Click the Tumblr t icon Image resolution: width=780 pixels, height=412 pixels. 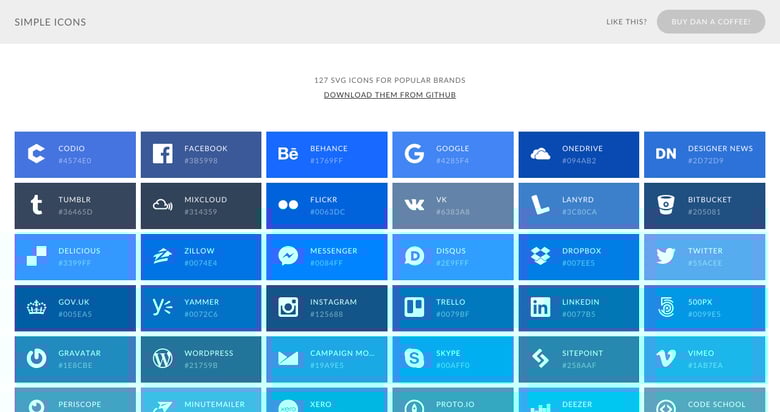[36, 205]
